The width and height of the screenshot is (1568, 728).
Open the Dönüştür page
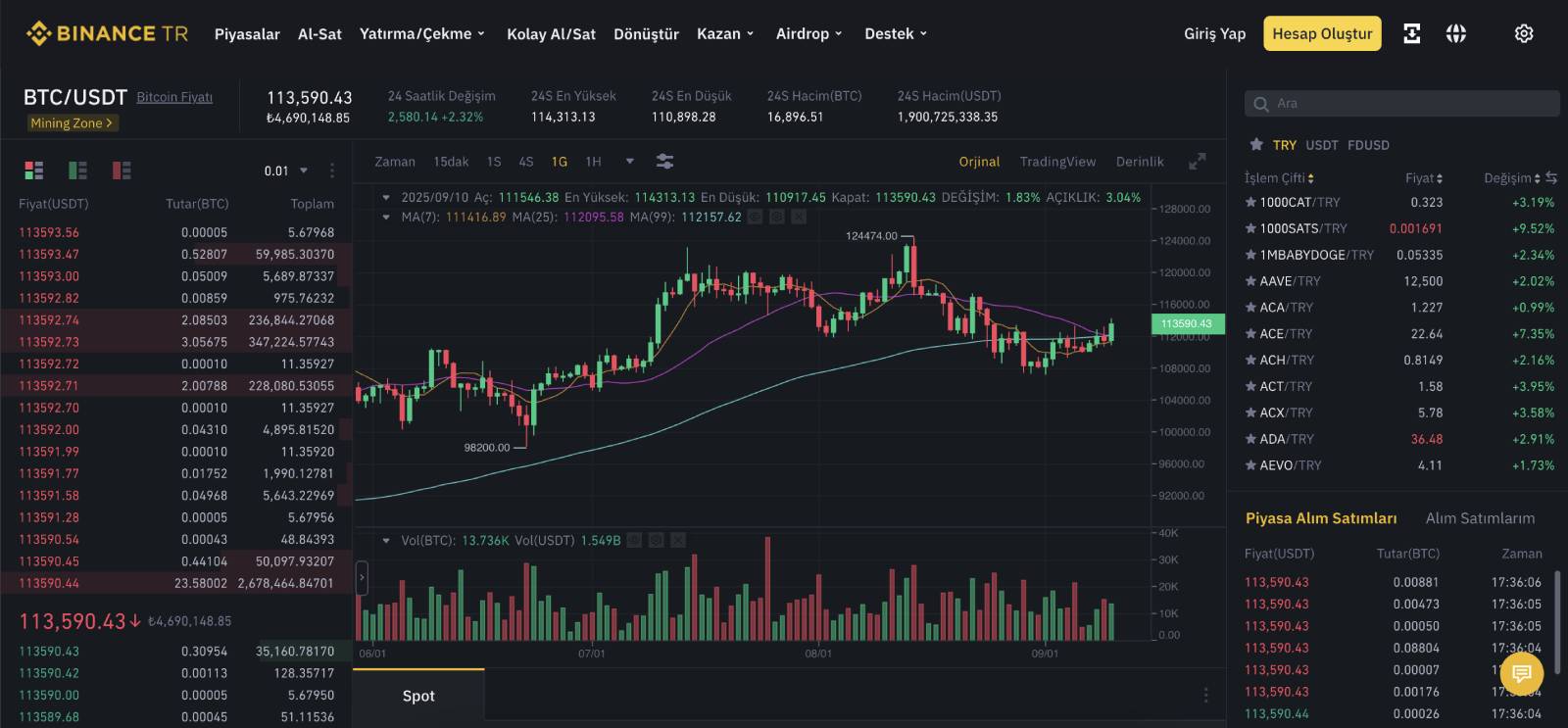pyautogui.click(x=646, y=33)
